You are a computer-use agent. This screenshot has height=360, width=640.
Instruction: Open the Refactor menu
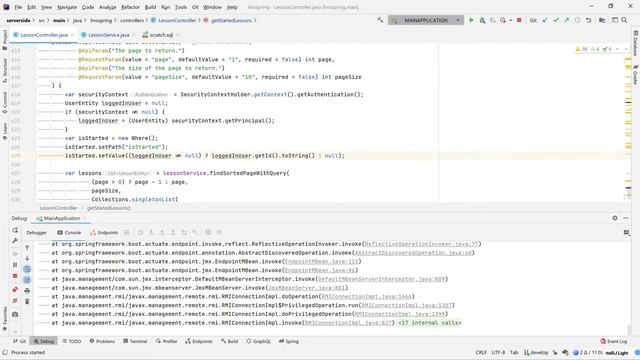(x=130, y=7)
